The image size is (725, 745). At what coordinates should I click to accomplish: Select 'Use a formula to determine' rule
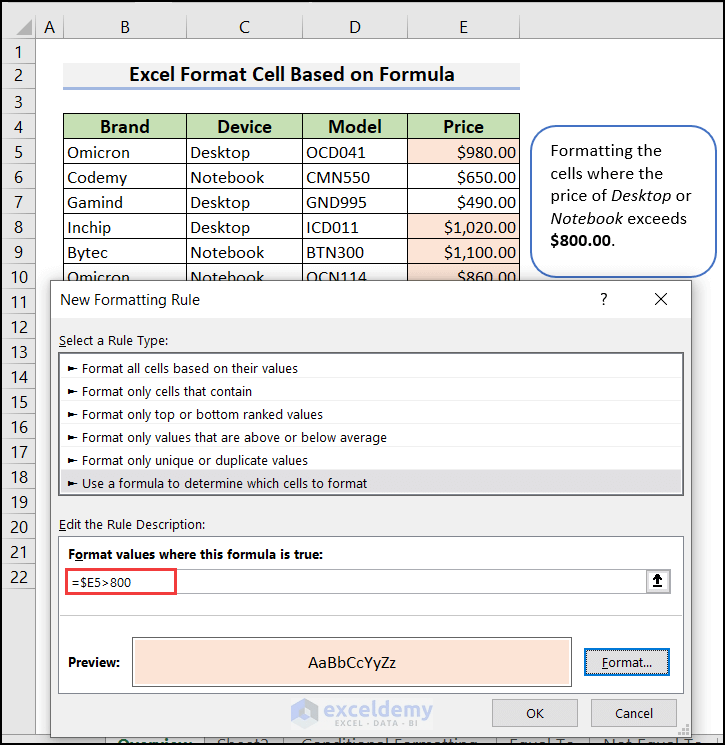pos(371,483)
